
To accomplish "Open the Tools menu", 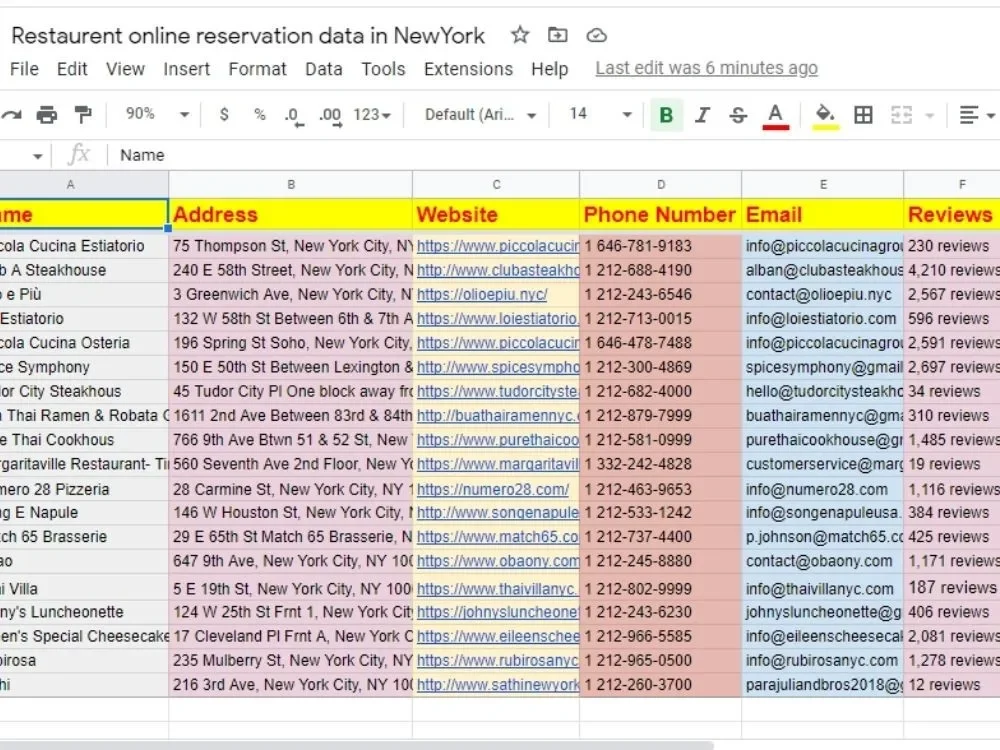I will tap(383, 69).
